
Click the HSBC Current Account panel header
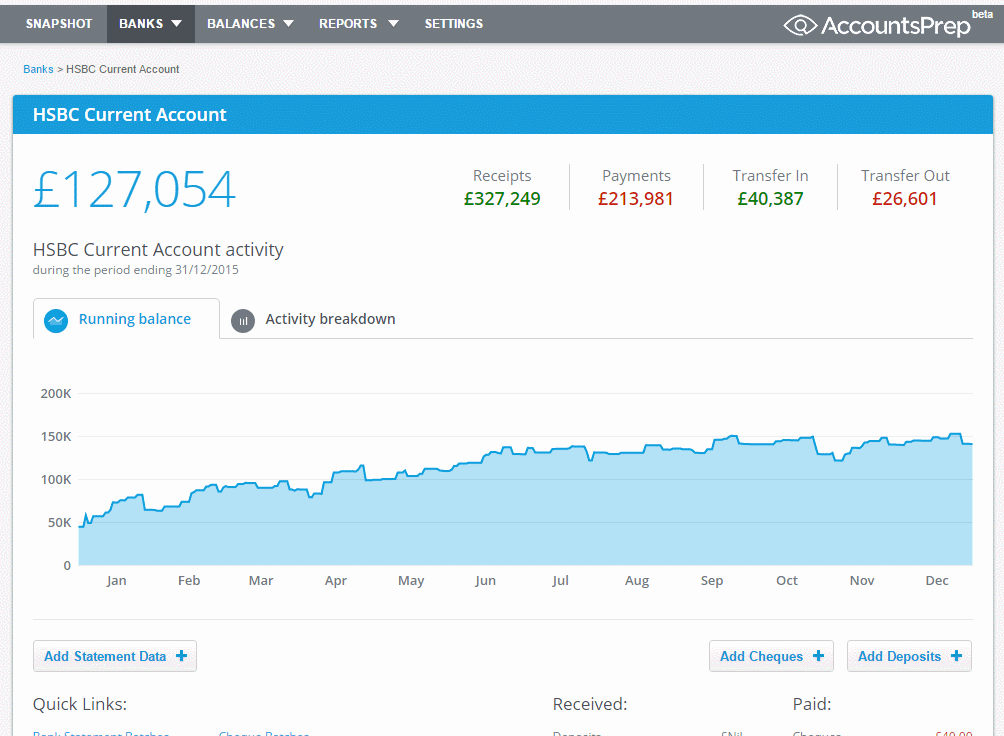pyautogui.click(x=503, y=115)
